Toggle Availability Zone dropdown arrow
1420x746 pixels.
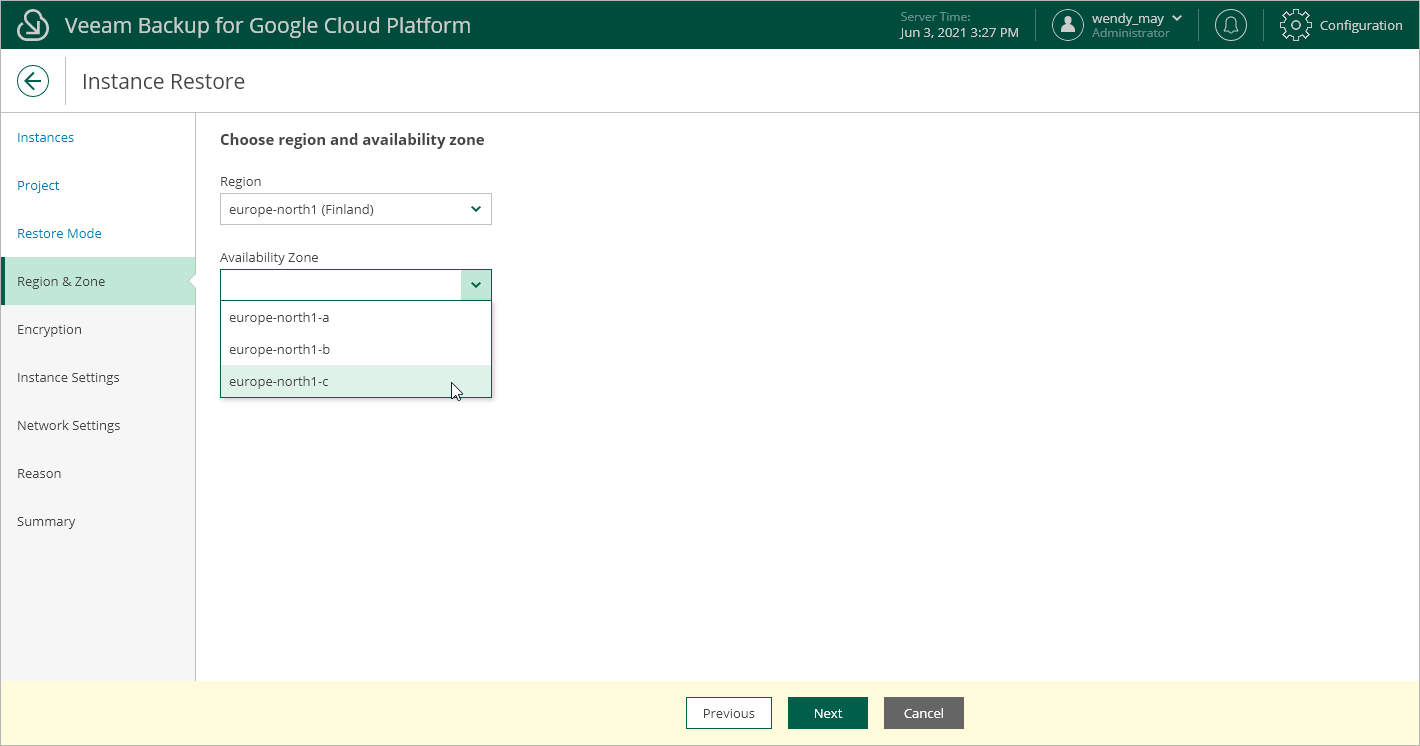476,285
